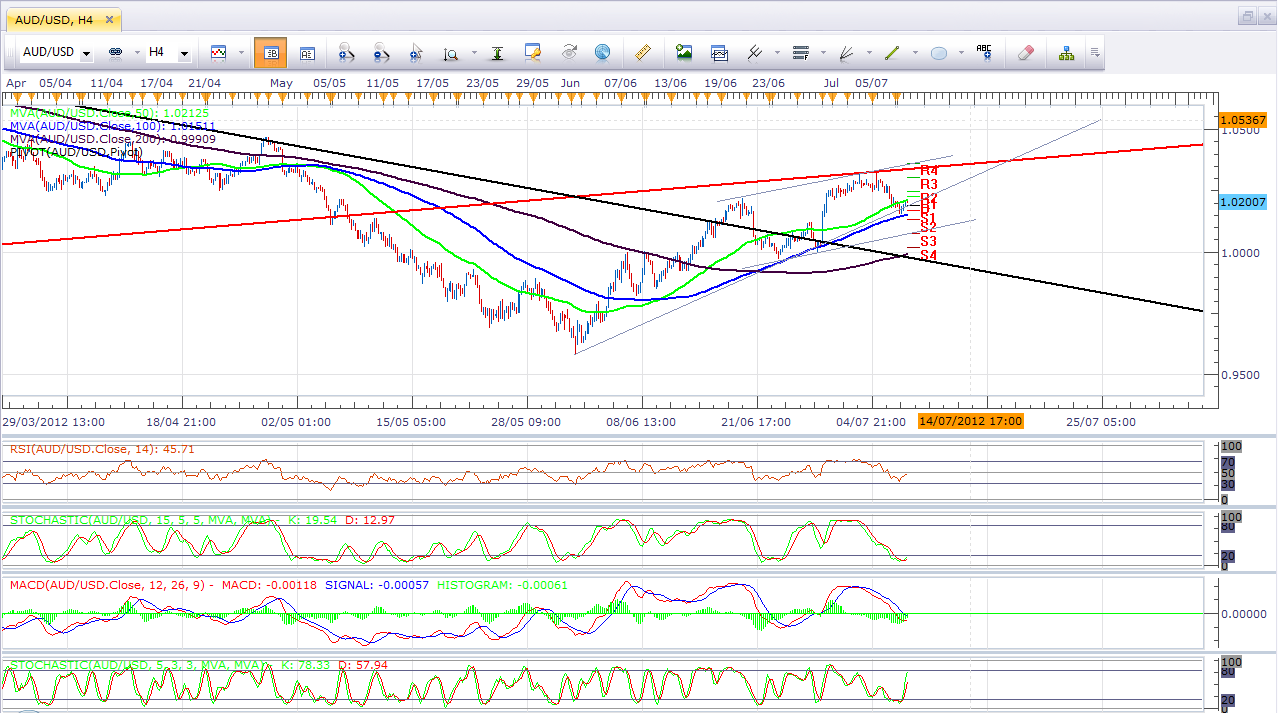
Task: Click the orange 14/07/2012 17:00 date marker
Action: click(970, 421)
